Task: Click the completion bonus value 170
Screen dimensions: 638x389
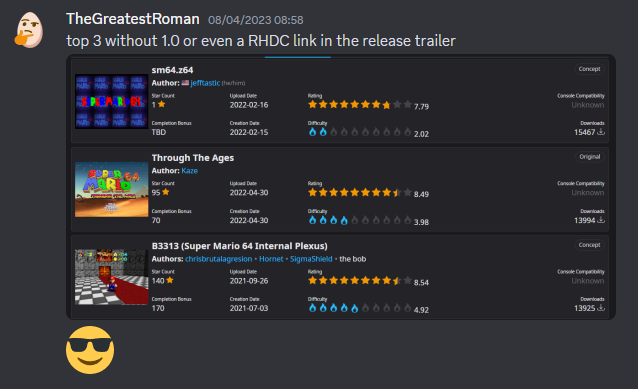Action: (x=158, y=308)
